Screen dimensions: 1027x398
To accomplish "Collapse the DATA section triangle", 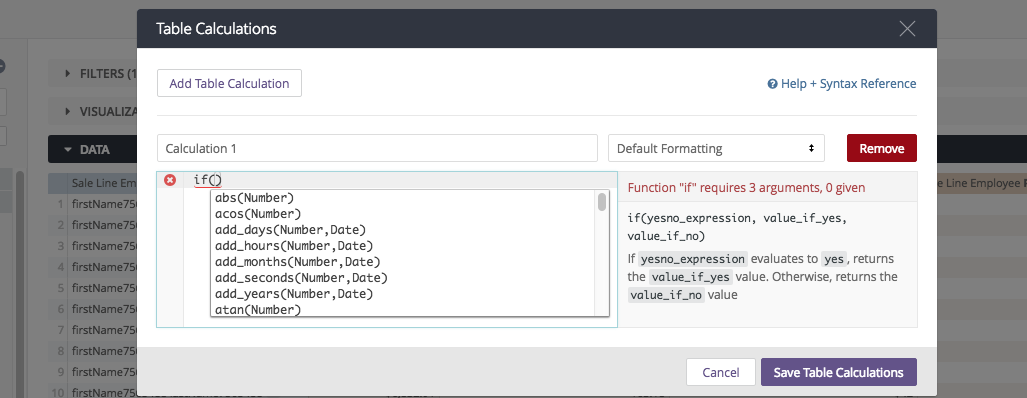I will 67,150.
